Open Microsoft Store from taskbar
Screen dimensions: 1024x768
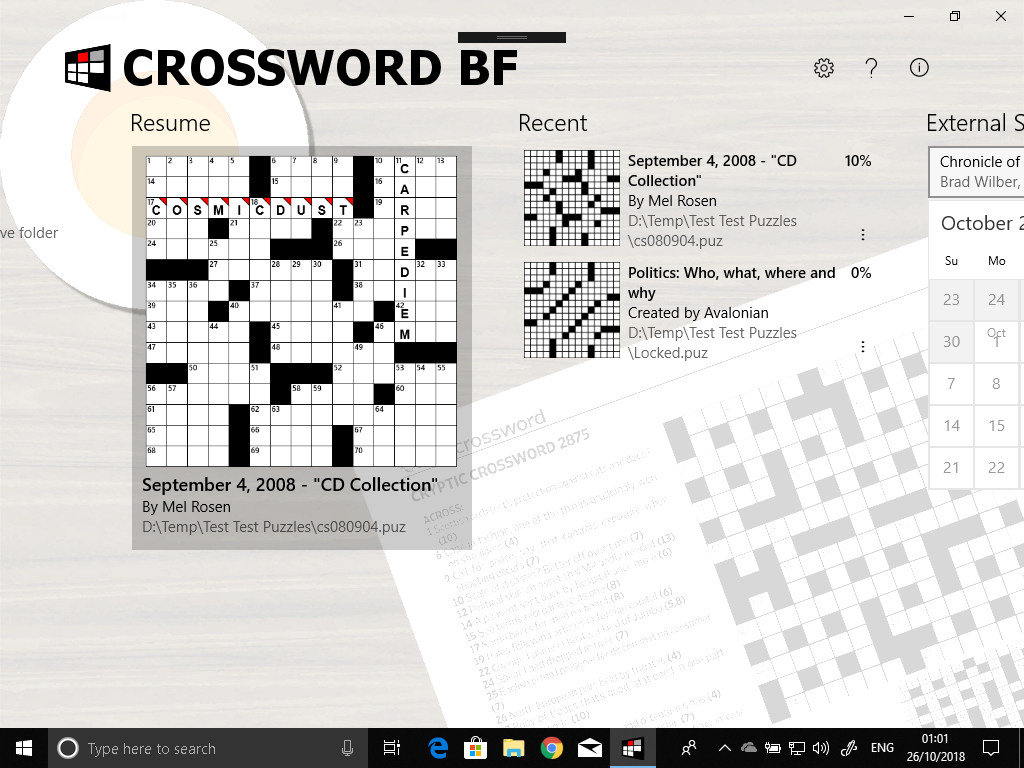point(475,748)
